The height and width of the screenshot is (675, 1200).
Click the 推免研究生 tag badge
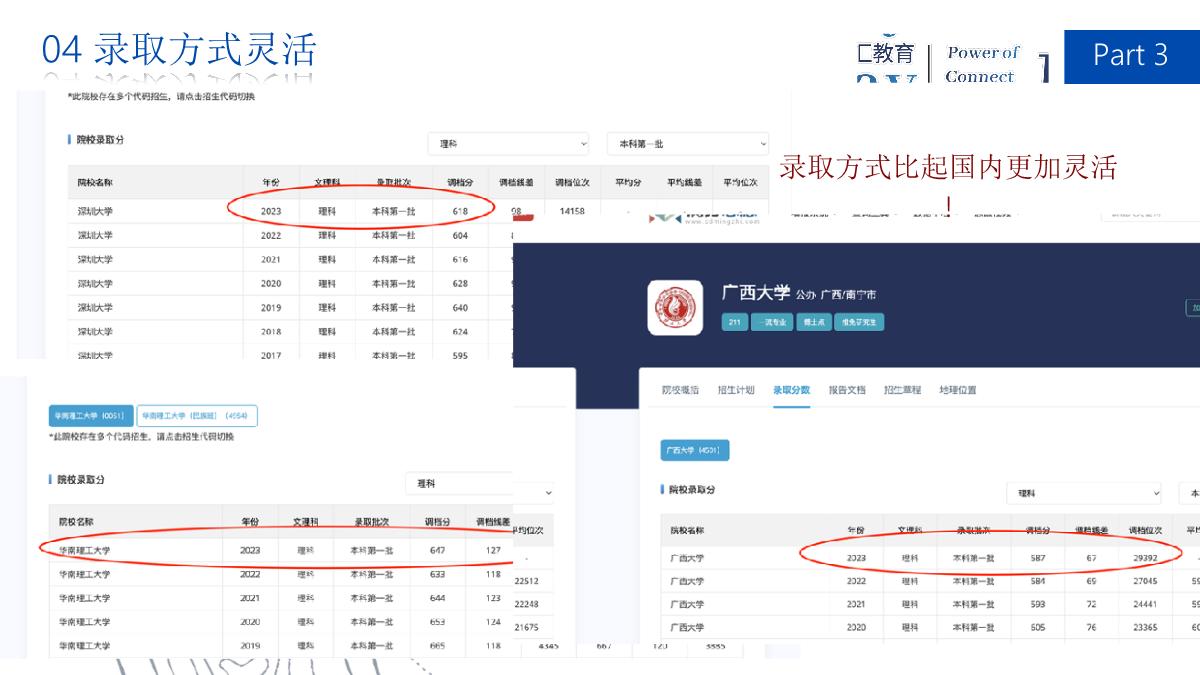[858, 323]
